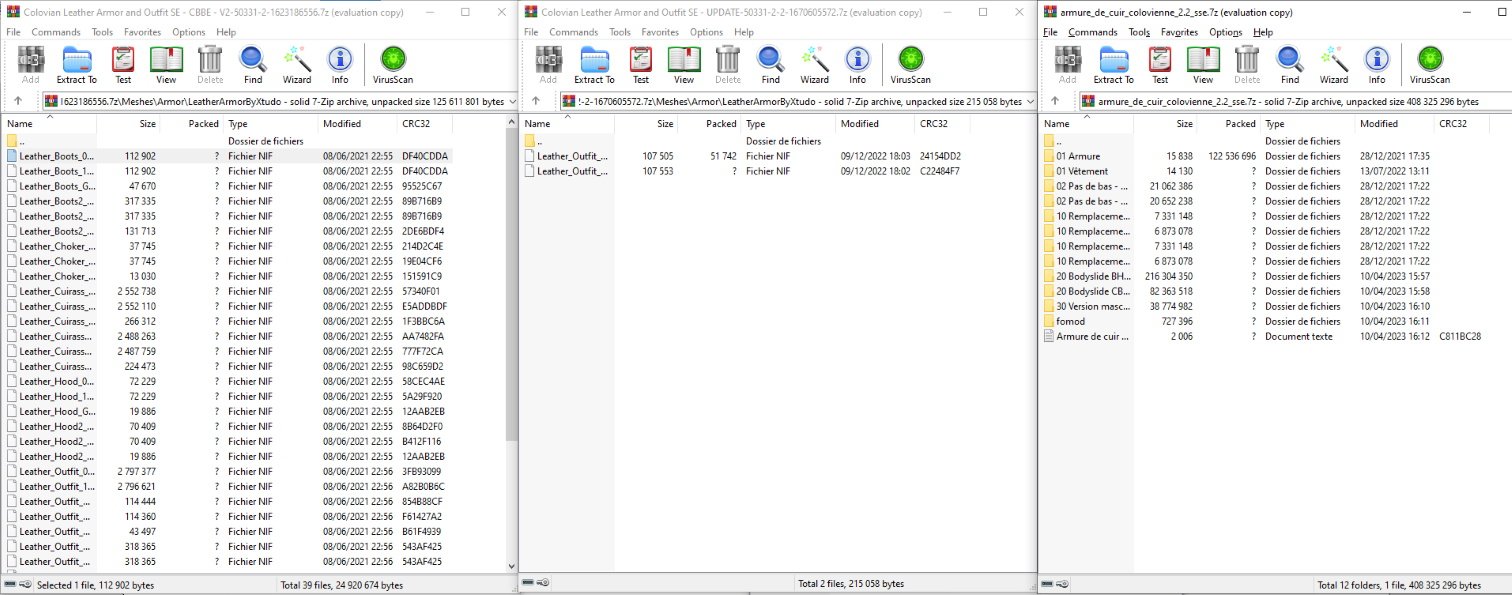The width and height of the screenshot is (1512, 595).
Task: Click Extract To in UPDATE window
Action: pyautogui.click(x=594, y=65)
